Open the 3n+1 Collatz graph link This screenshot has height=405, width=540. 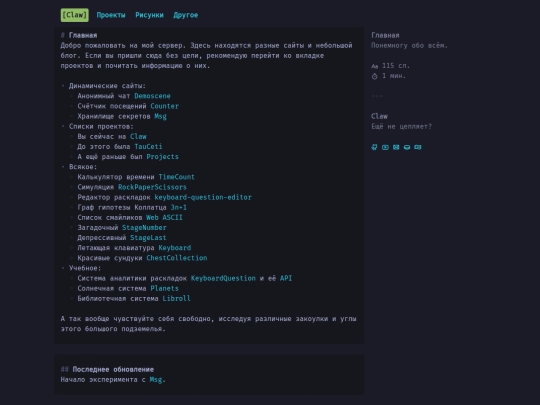[179, 207]
